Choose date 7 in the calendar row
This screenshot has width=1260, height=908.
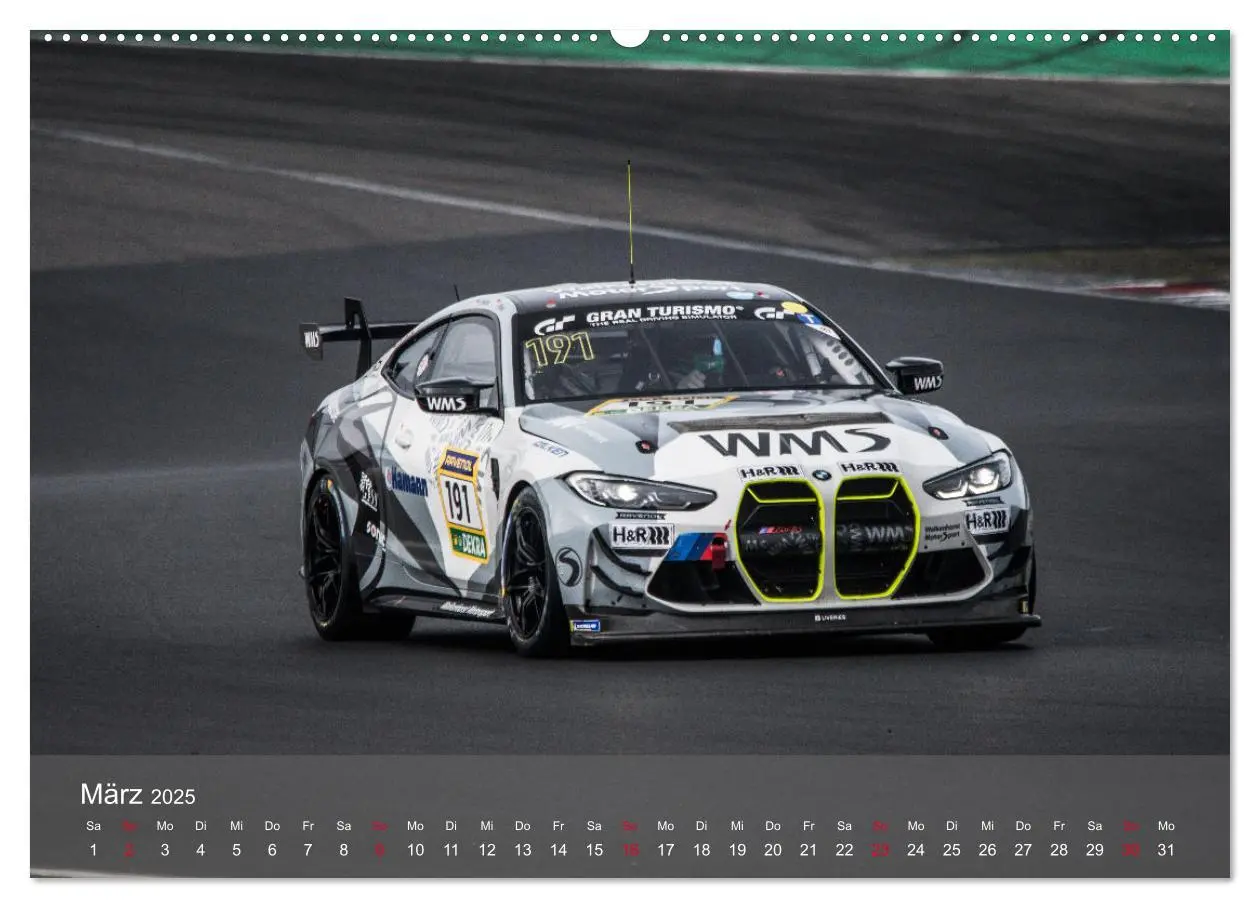[308, 850]
